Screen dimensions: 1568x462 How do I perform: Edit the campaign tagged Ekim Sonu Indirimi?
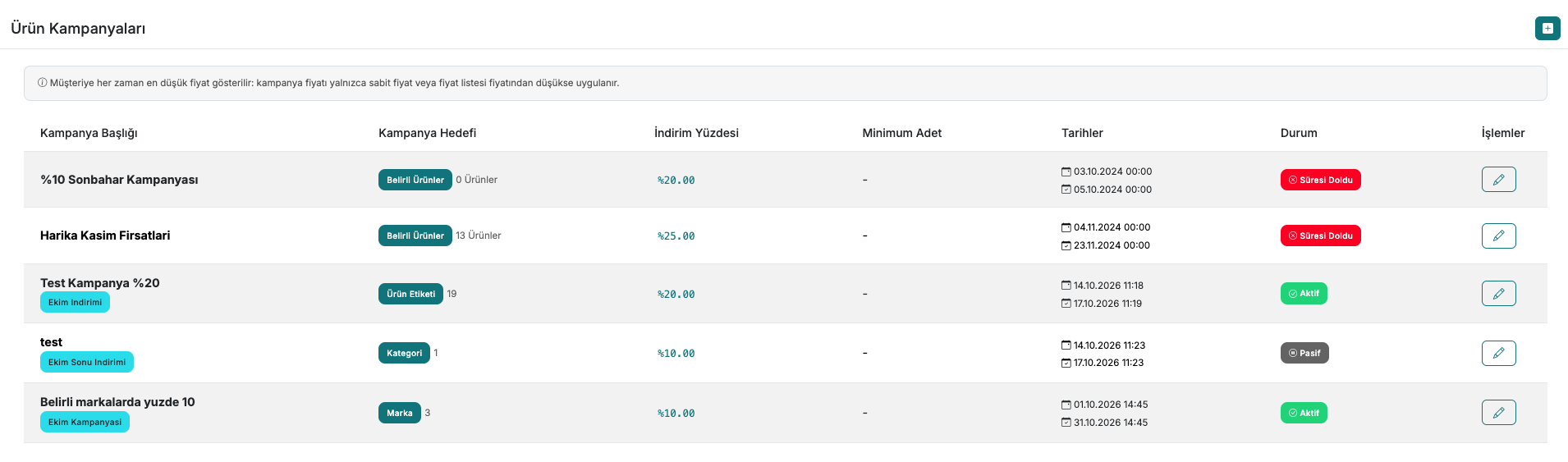pos(1498,353)
